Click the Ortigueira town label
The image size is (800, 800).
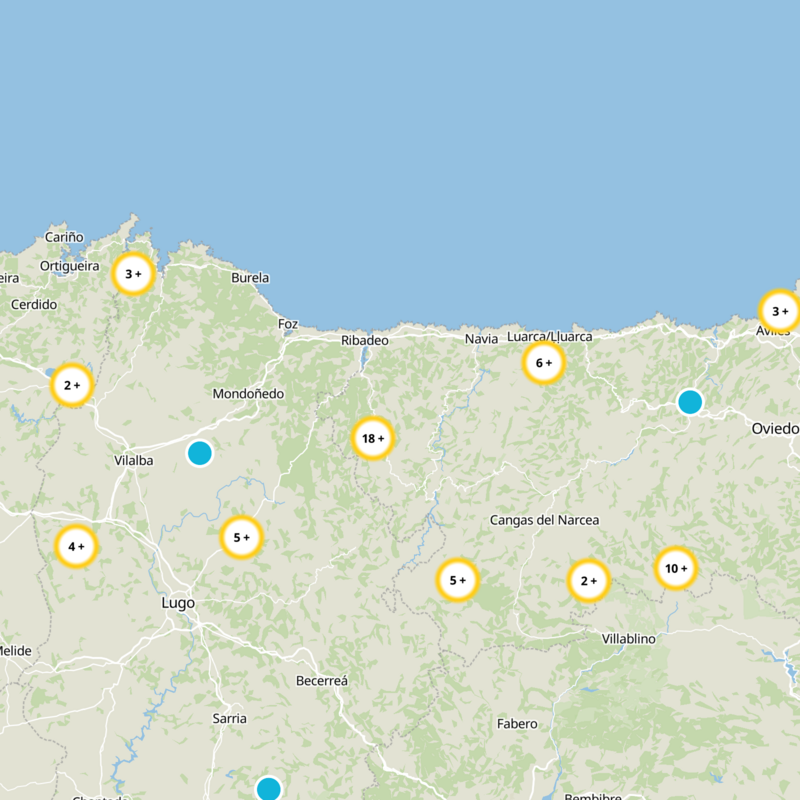tap(70, 266)
